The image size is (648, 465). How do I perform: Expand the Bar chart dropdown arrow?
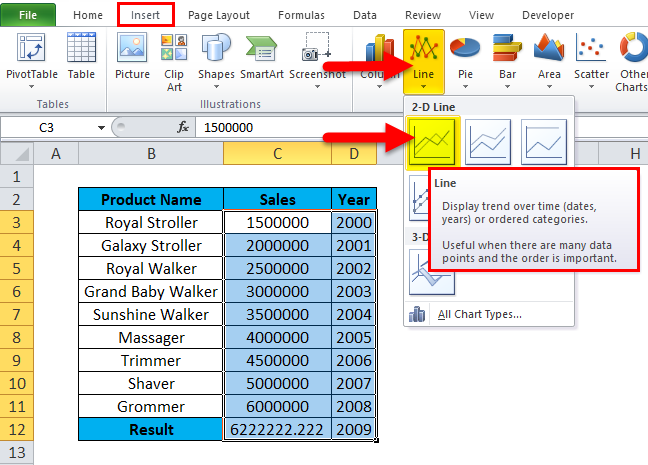click(507, 87)
